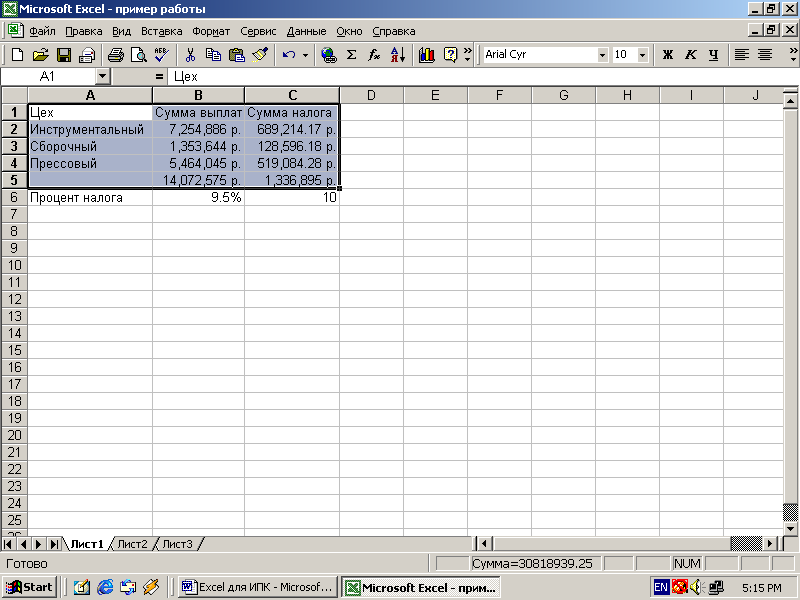The height and width of the screenshot is (600, 800).
Task: Insert hyperlink with globe icon
Action: [328, 55]
